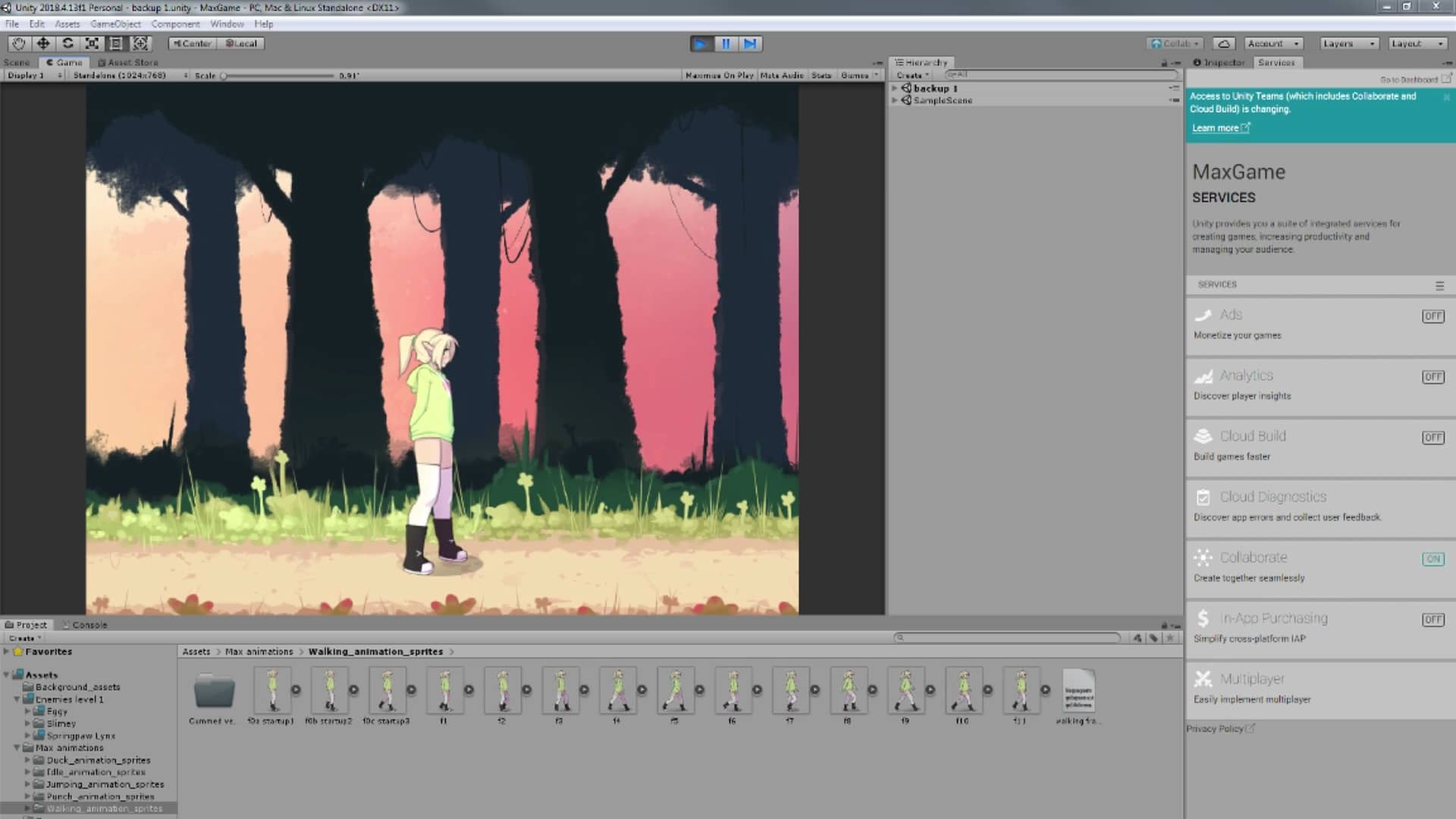The height and width of the screenshot is (819, 1456).
Task: Select the Hand pan tool
Action: click(17, 43)
